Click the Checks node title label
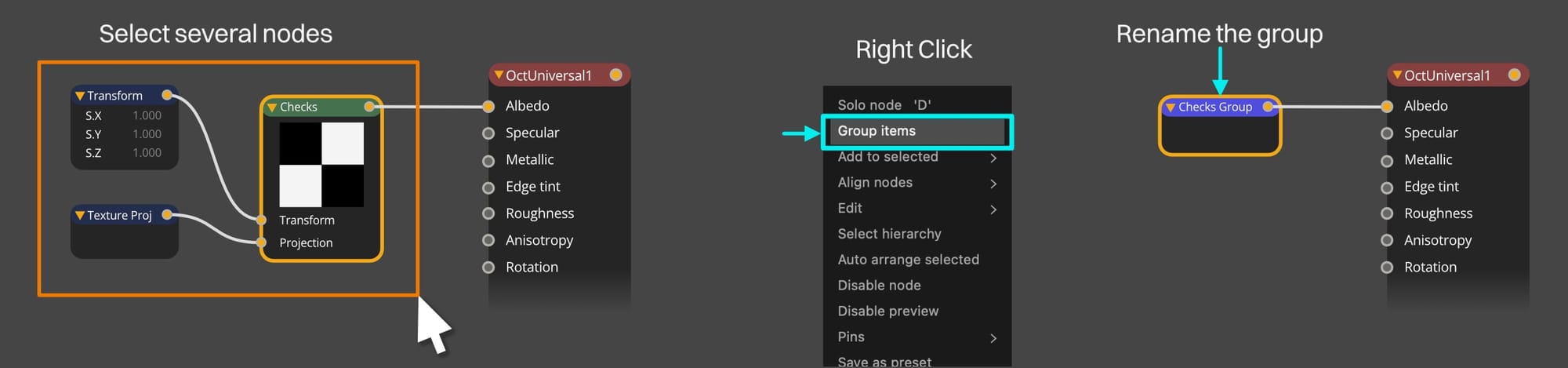This screenshot has height=368, width=1568. 299,107
